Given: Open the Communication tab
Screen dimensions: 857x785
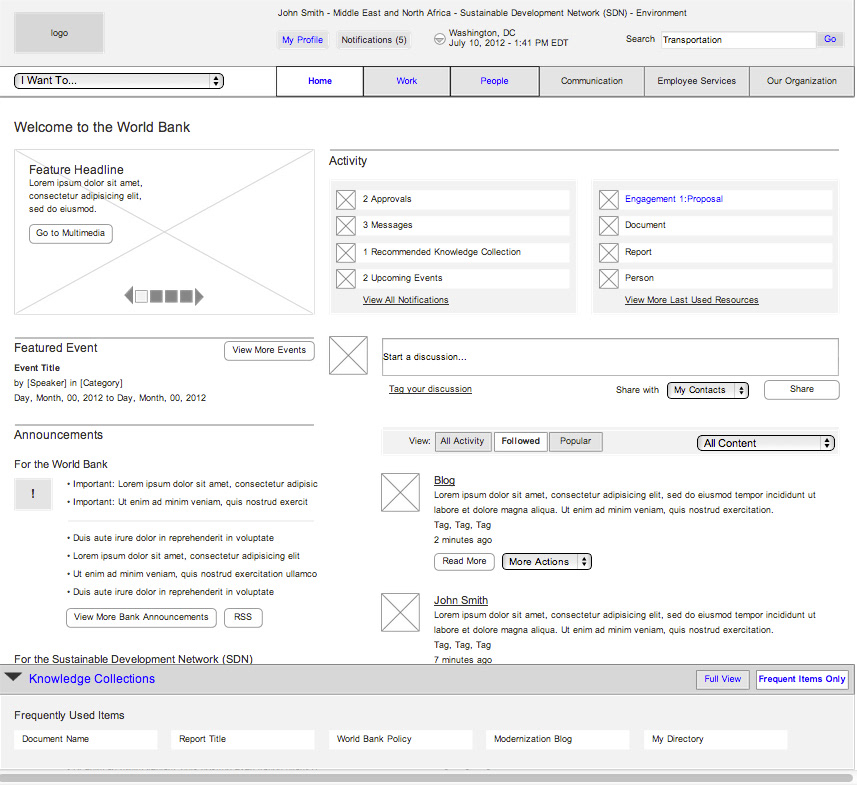Looking at the screenshot, I should (592, 81).
